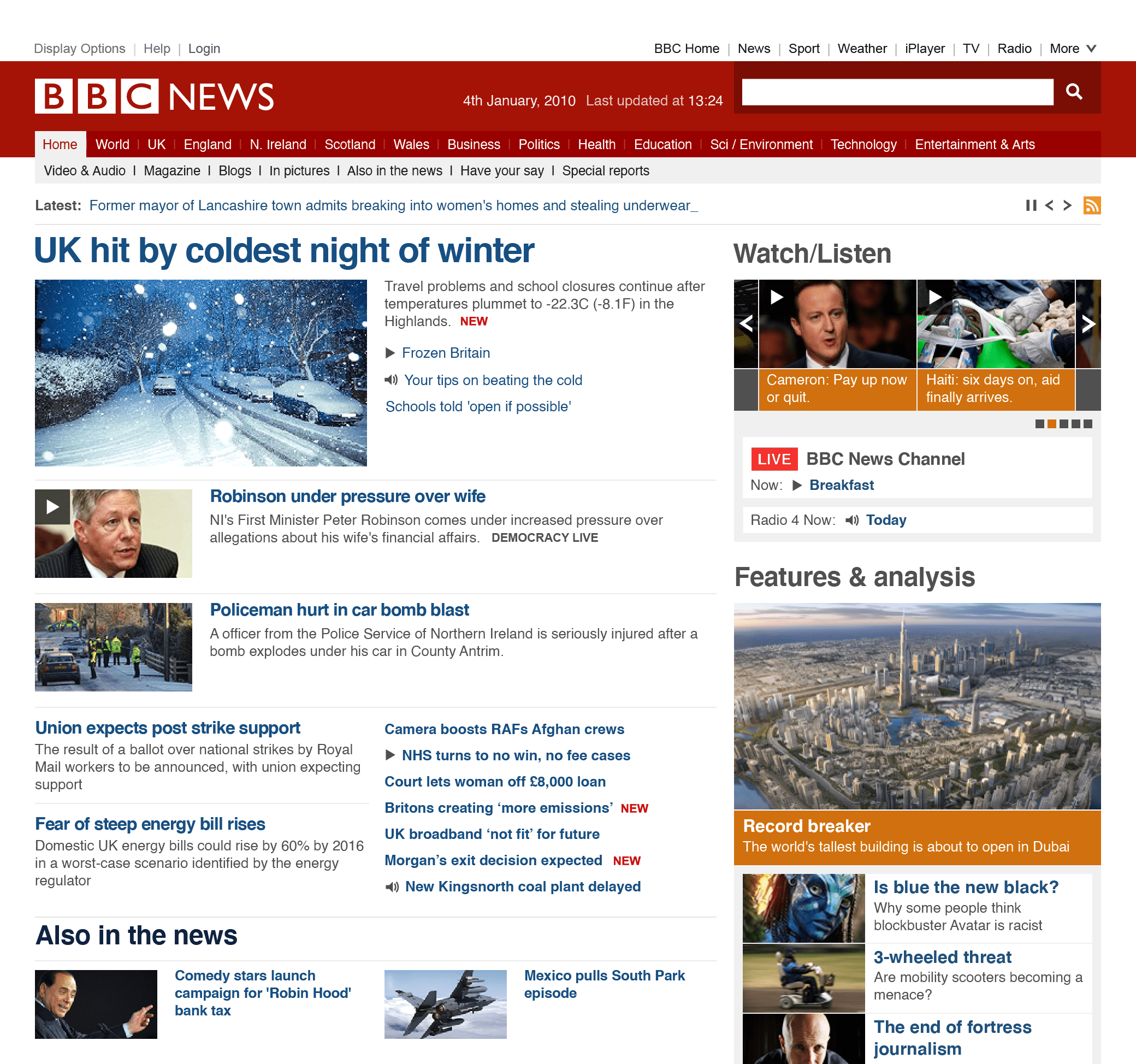This screenshot has height=1064, width=1136.
Task: Advance to next ticker headline arrow
Action: (x=1067, y=205)
